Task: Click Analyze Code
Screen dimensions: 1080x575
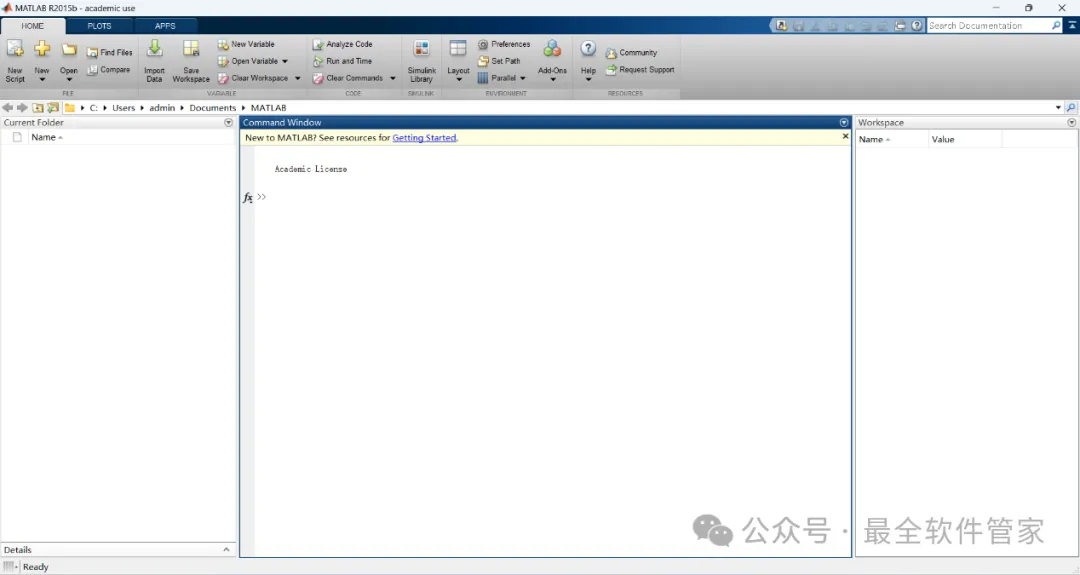Action: click(342, 44)
